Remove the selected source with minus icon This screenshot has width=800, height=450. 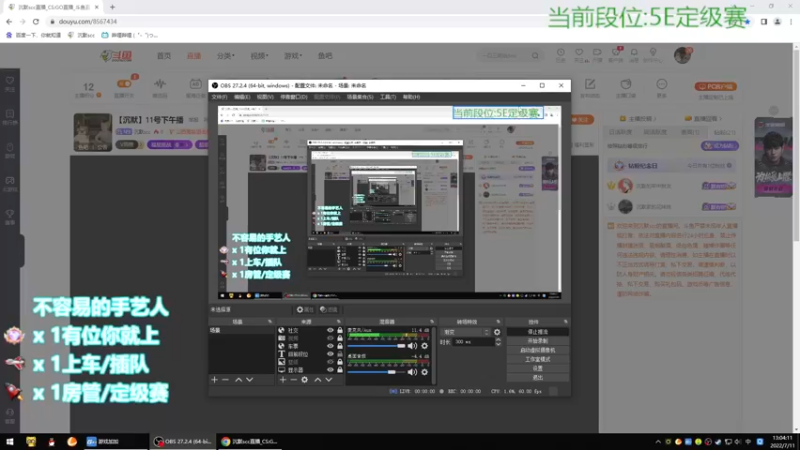point(293,380)
